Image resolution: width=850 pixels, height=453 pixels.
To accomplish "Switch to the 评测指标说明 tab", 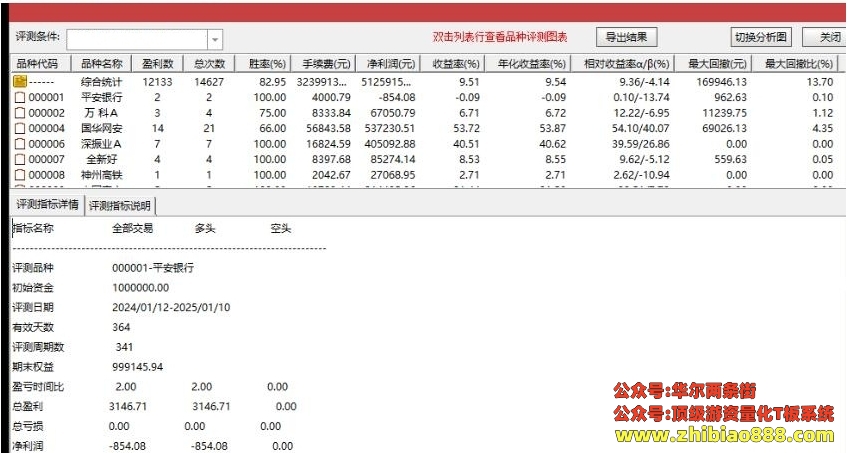I will pyautogui.click(x=120, y=206).
